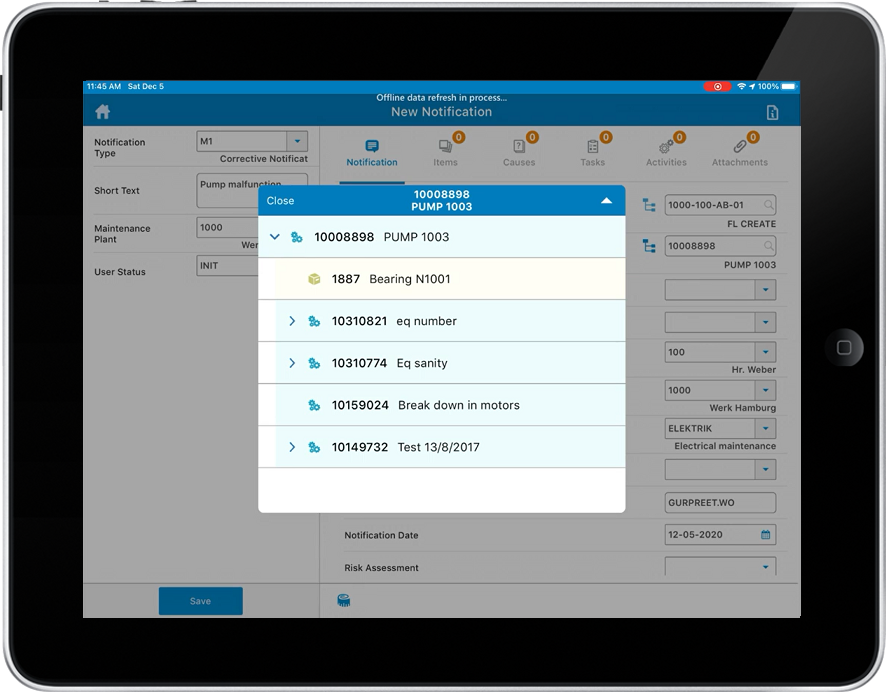
Task: Open the Notification Type M1 dropdown
Action: 296,142
